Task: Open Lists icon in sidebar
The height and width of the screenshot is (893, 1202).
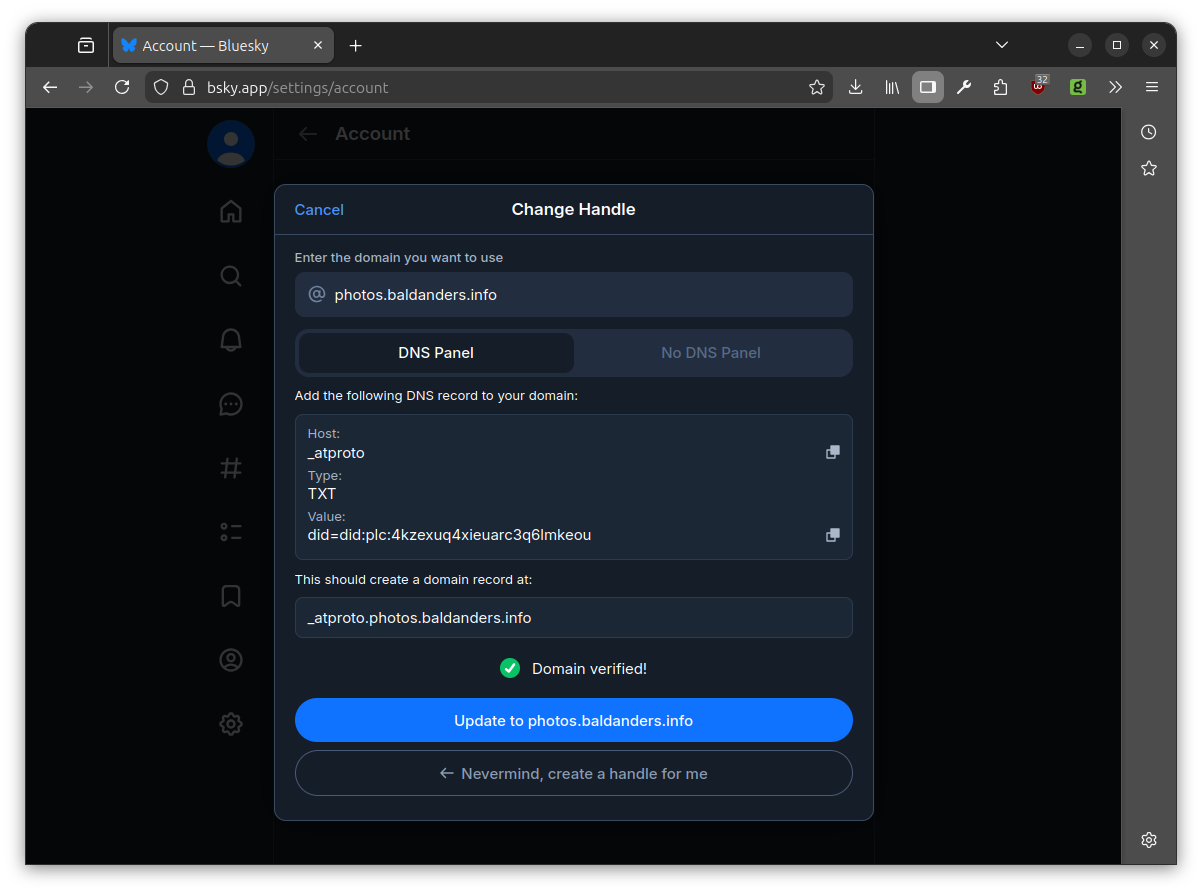Action: click(231, 532)
